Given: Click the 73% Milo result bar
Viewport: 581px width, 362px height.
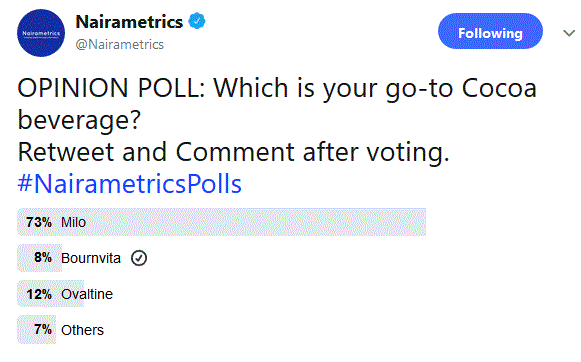Looking at the screenshot, I should click(222, 222).
